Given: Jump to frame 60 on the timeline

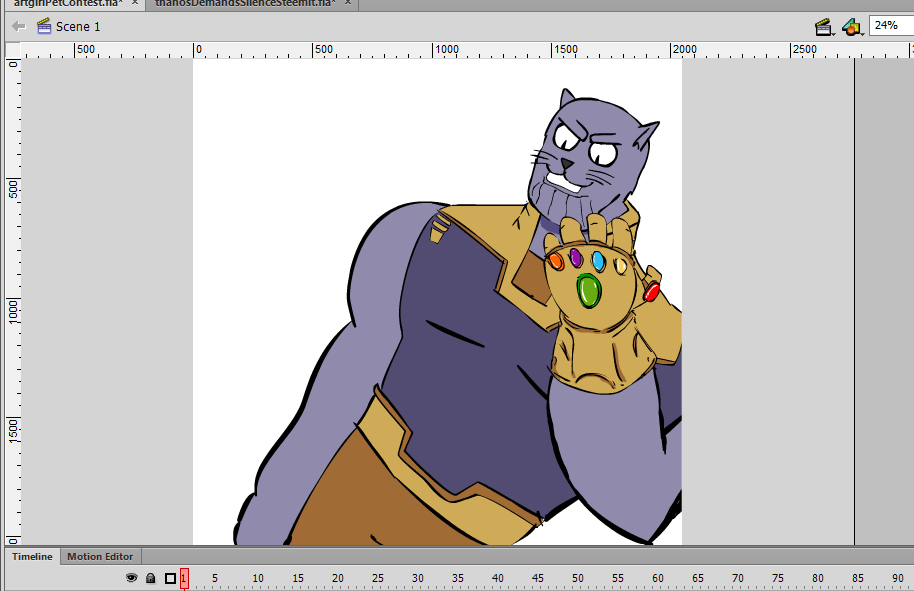Looking at the screenshot, I should click(658, 578).
